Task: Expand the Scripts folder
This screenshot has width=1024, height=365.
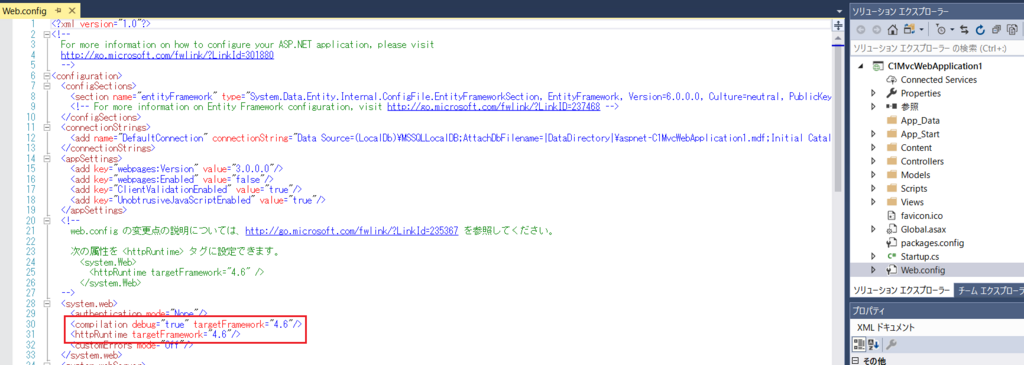Action: tap(873, 189)
